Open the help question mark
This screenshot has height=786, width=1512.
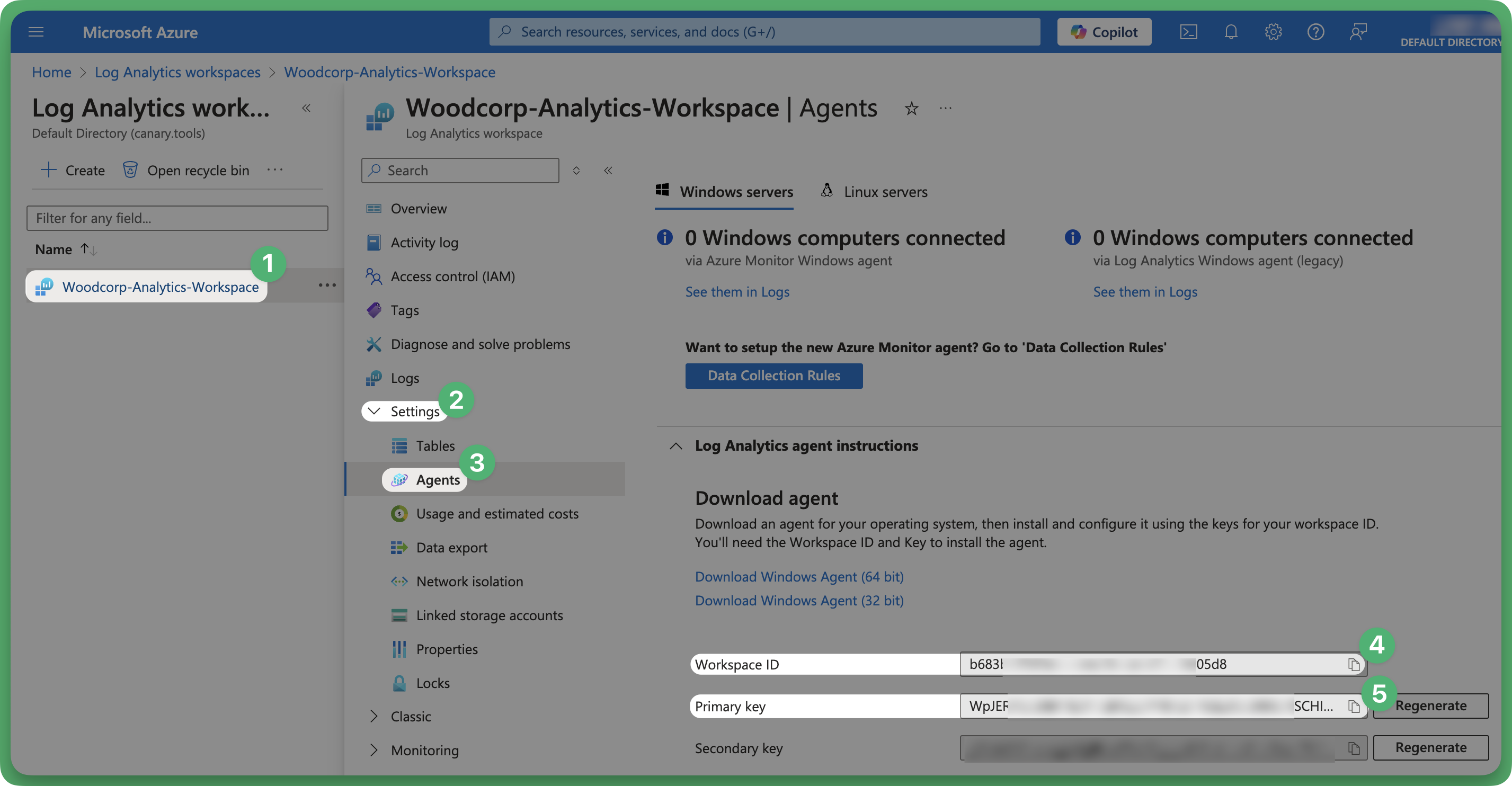click(1315, 32)
